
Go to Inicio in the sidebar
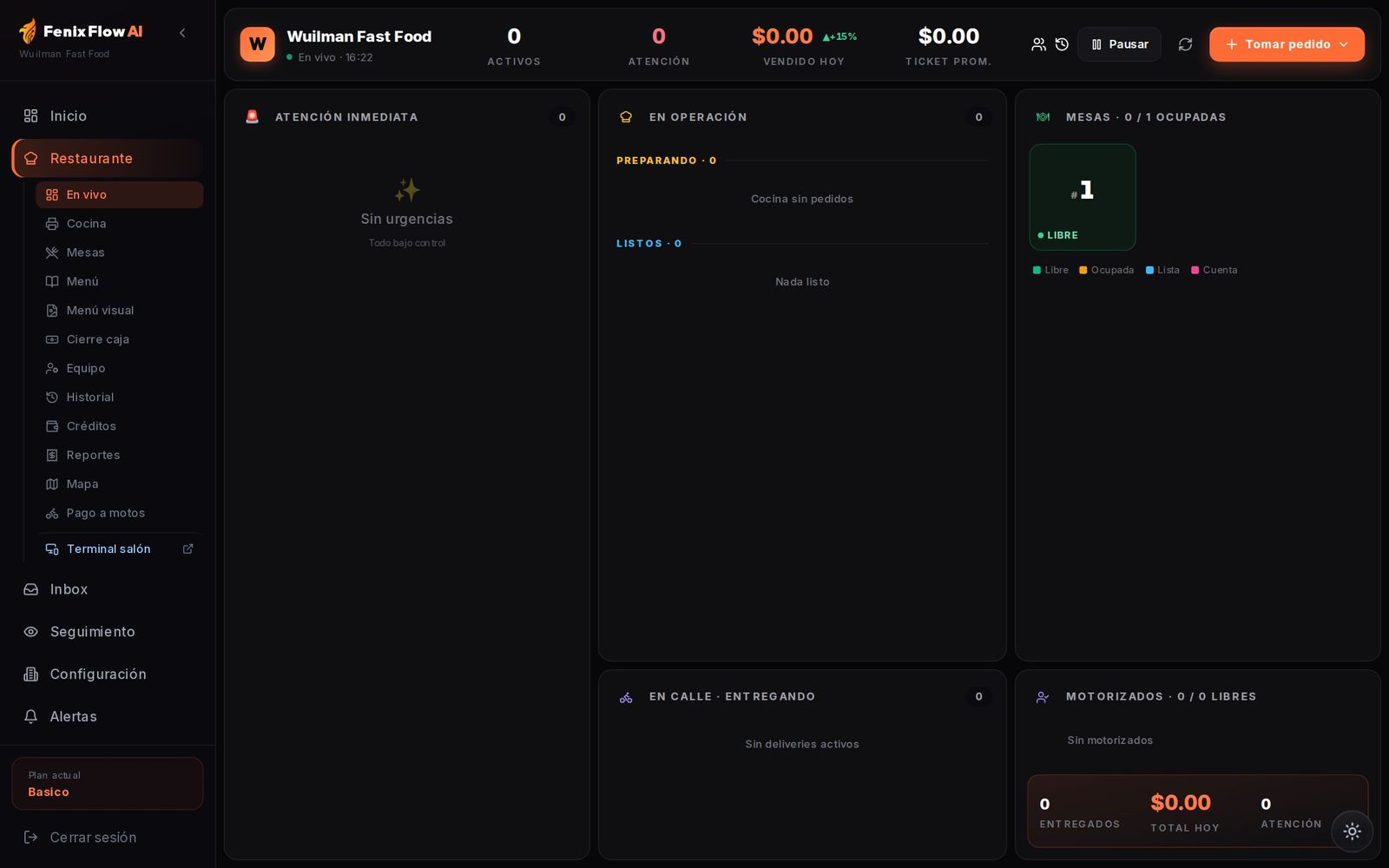[108, 116]
